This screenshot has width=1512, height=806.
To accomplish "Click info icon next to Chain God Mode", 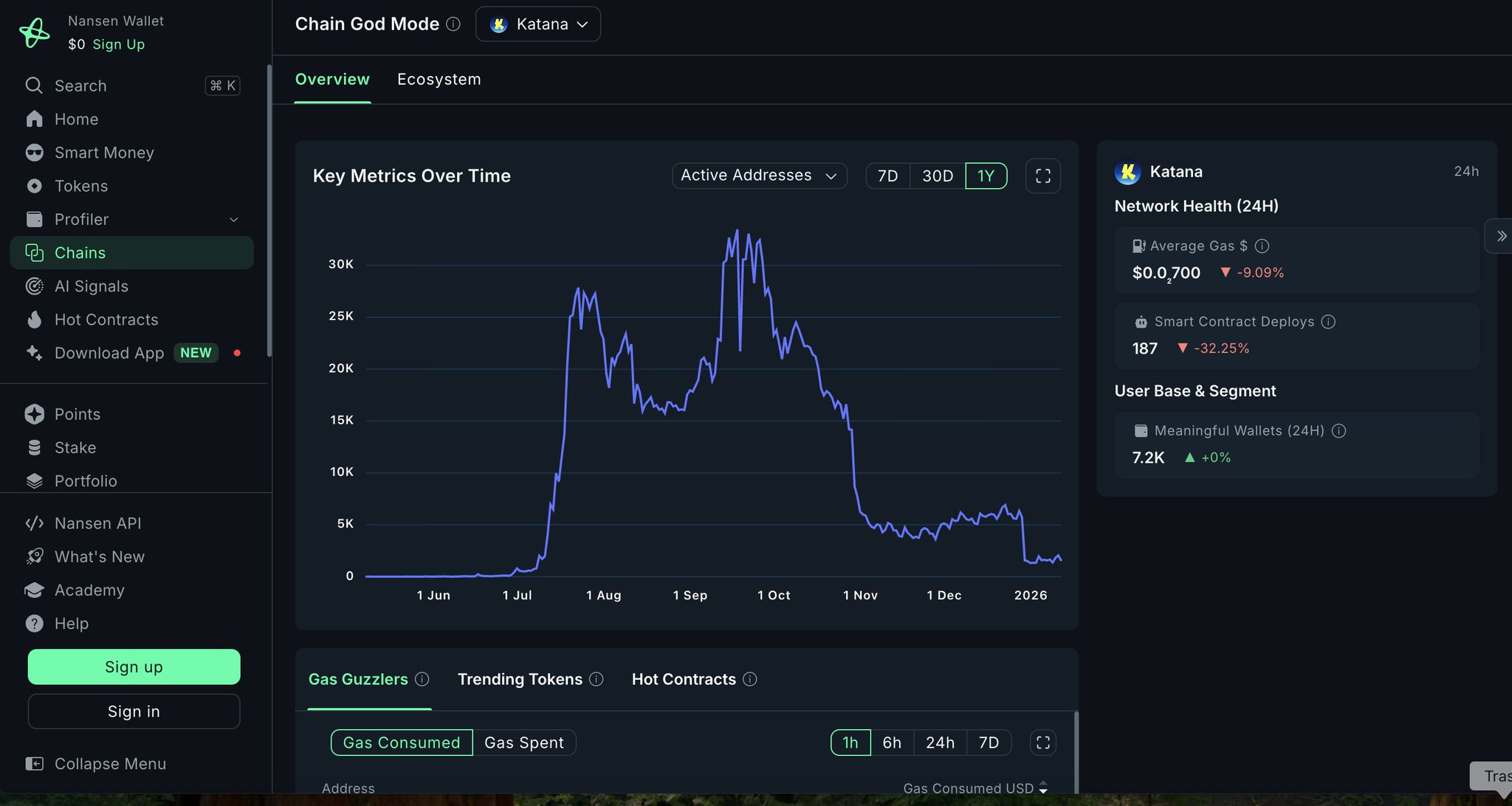I will point(453,24).
